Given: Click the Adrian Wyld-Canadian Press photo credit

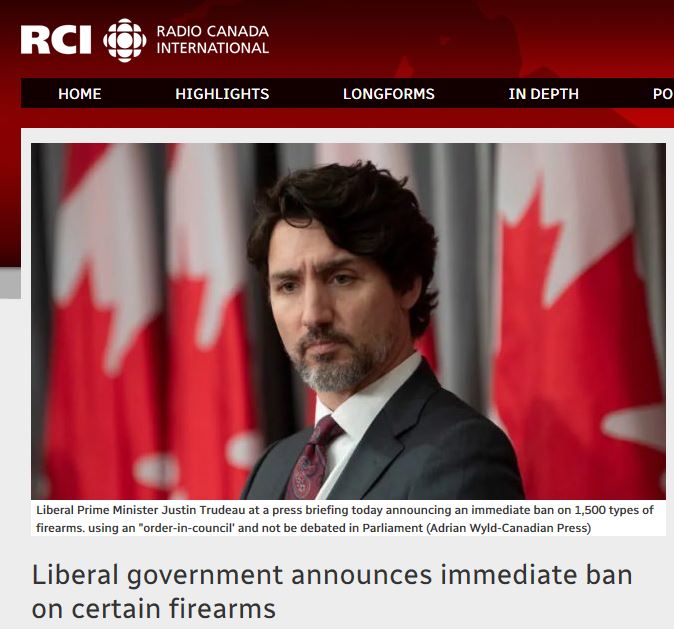Looking at the screenshot, I should pos(509,528).
